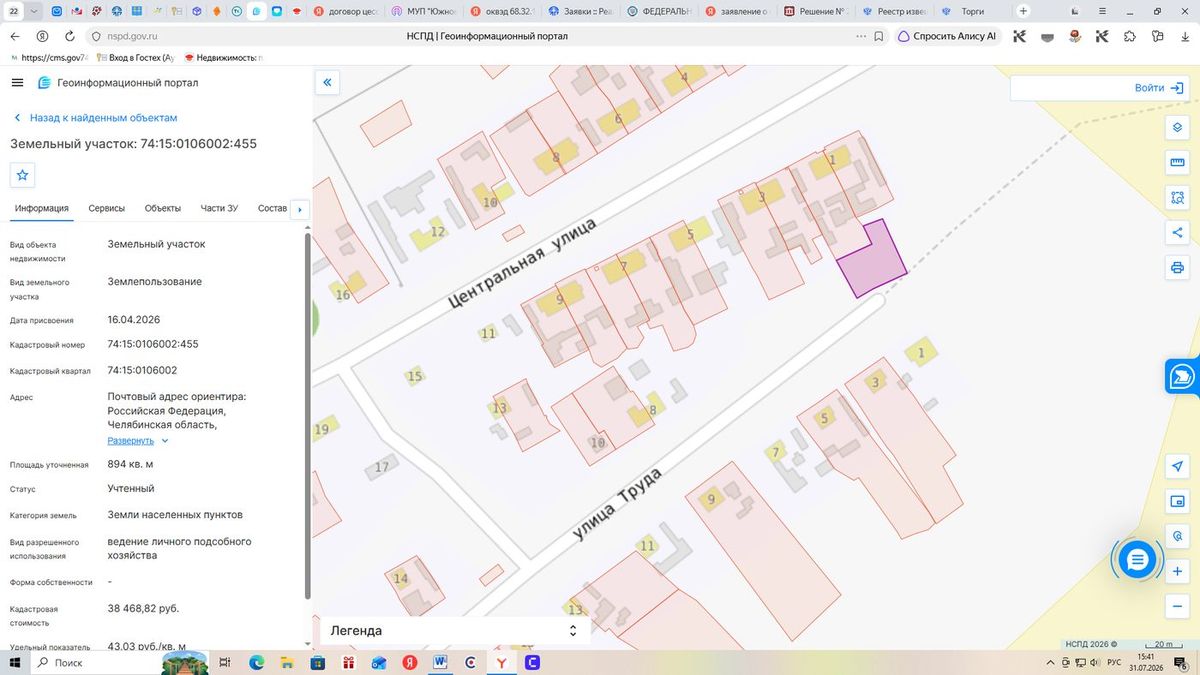This screenshot has width=1200, height=675.
Task: Open the blue side feedback widget
Action: [1182, 376]
